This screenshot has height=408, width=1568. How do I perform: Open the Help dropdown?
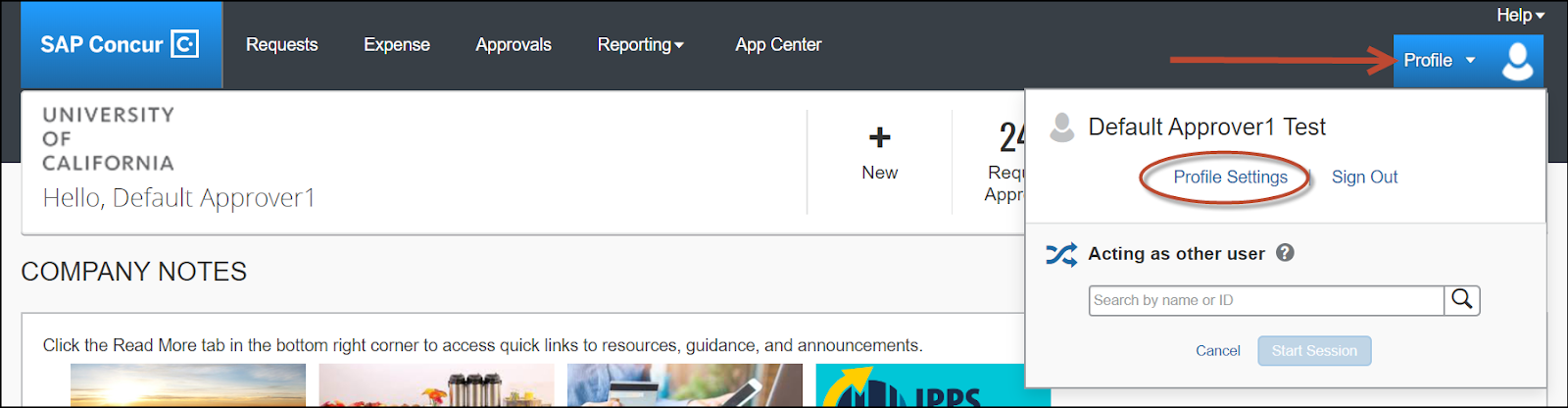point(1520,15)
